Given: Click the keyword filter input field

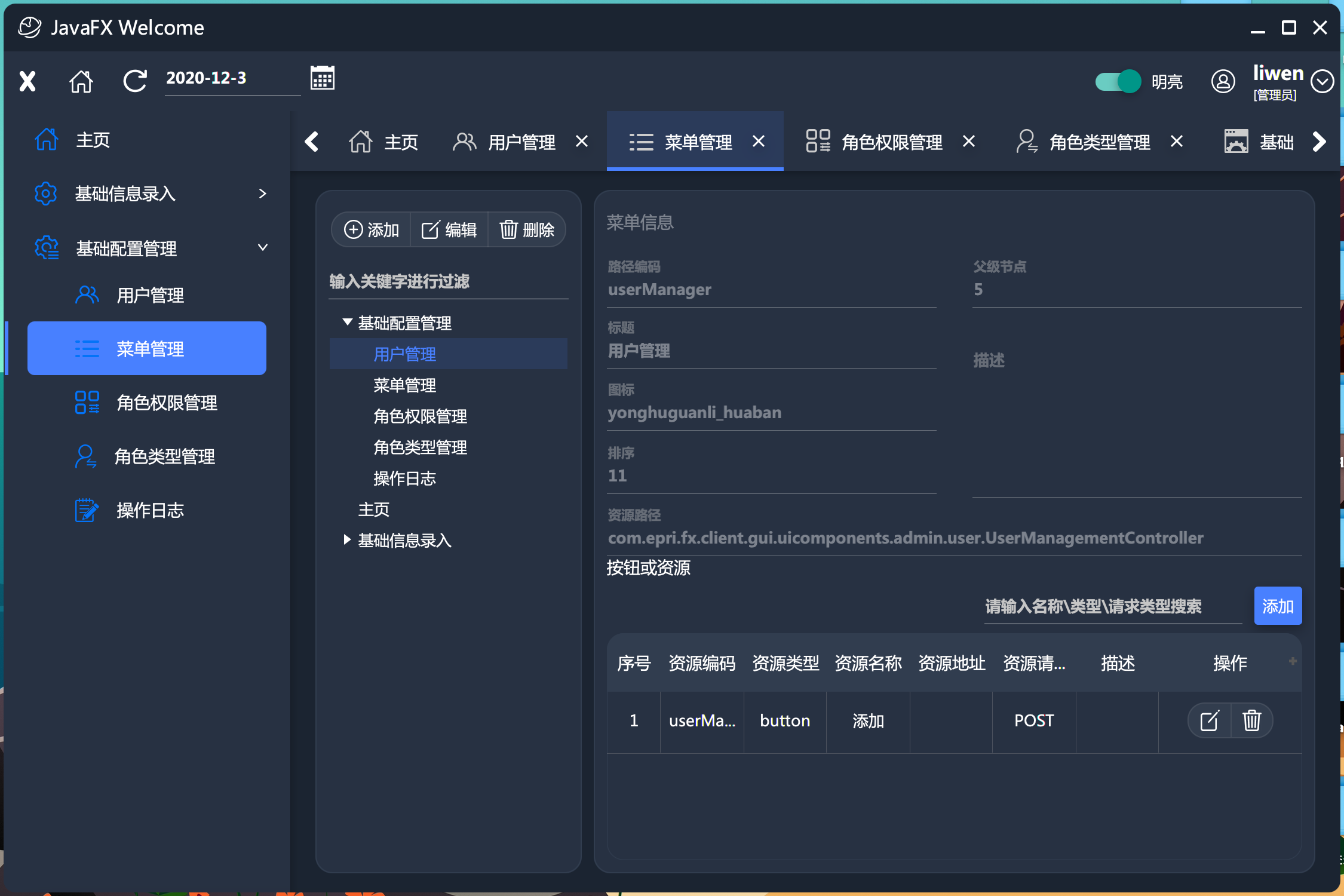Looking at the screenshot, I should (448, 282).
